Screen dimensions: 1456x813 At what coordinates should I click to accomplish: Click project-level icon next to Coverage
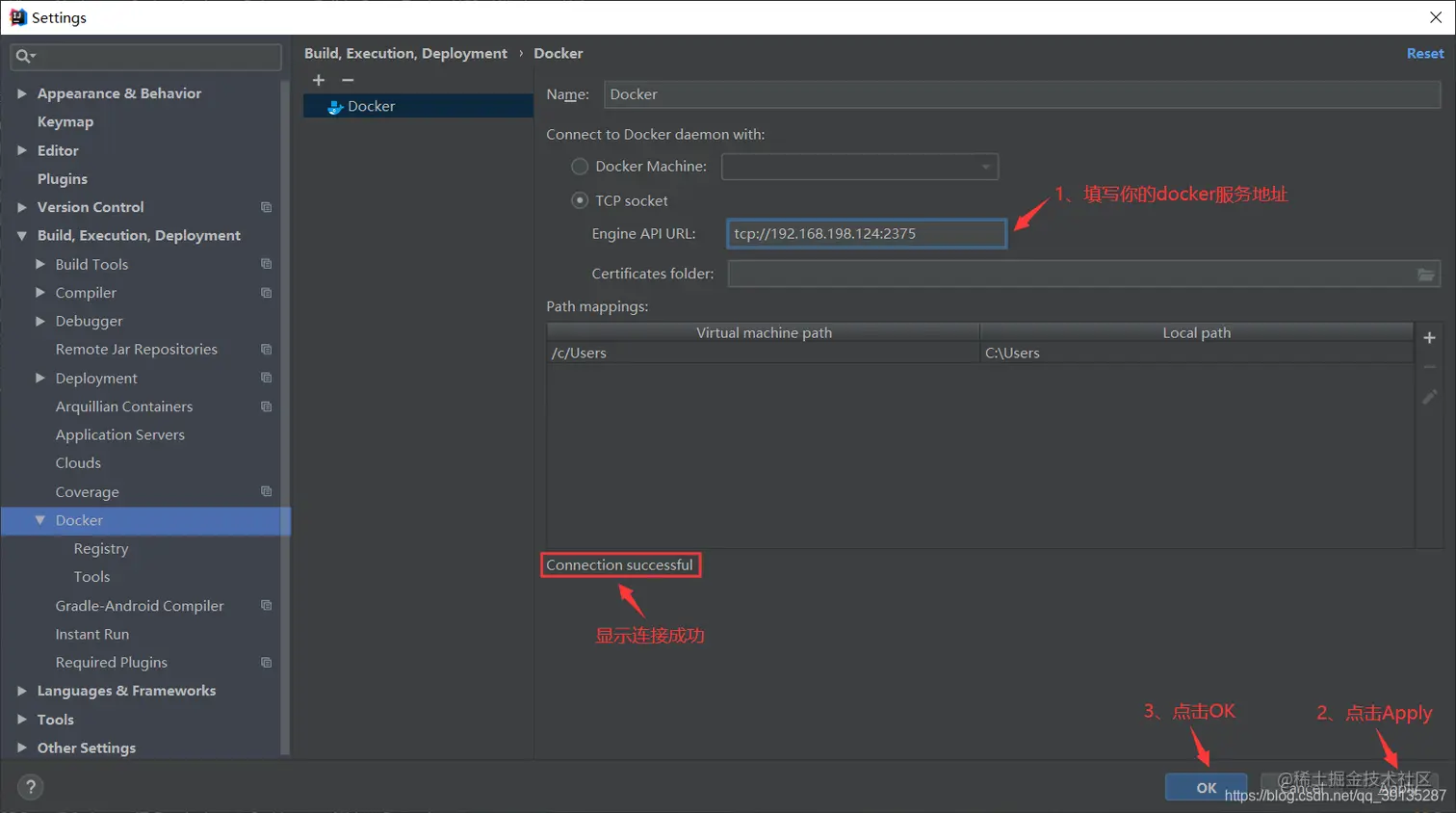[x=266, y=491]
